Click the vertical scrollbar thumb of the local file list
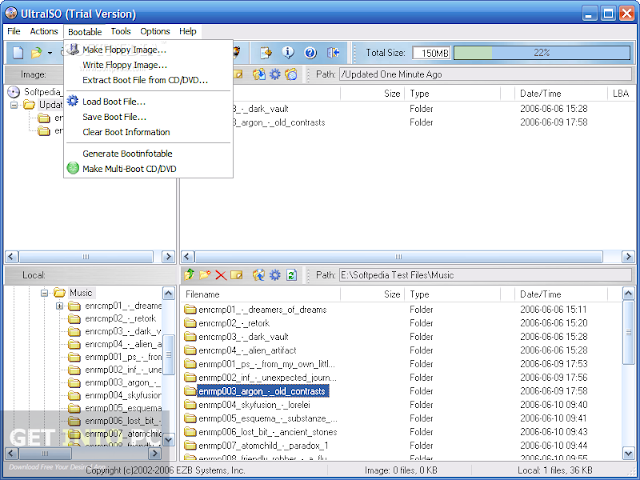Viewport: 640px width, 480px height. coord(628,332)
